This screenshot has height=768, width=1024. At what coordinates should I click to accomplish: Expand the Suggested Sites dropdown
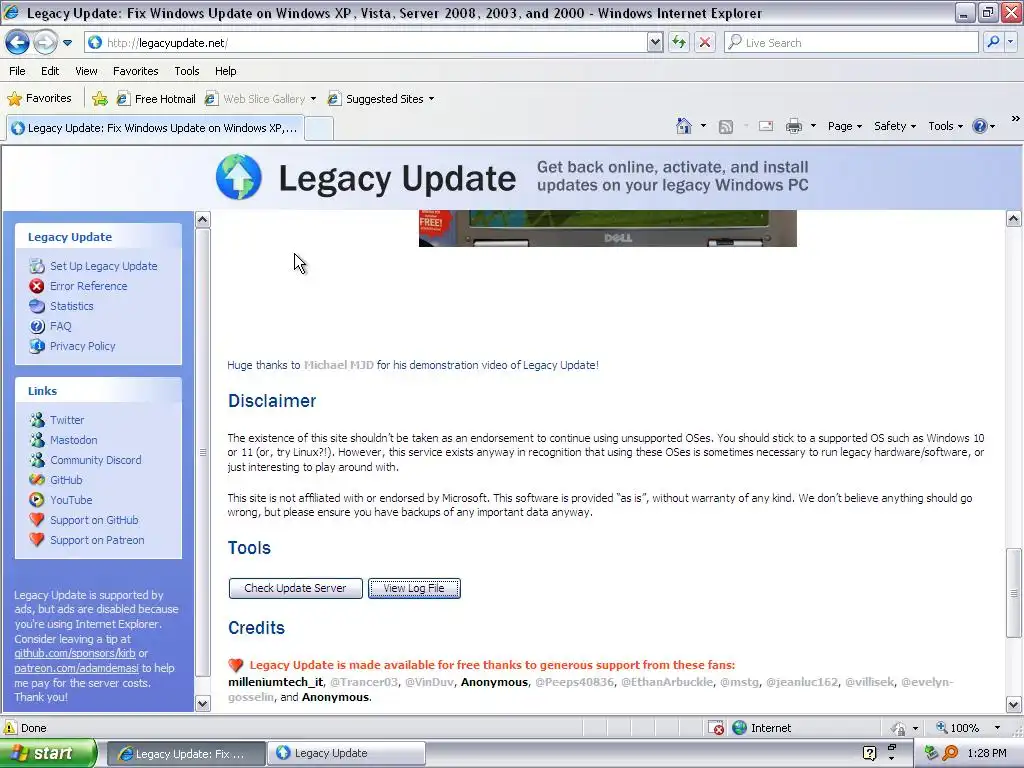431,99
